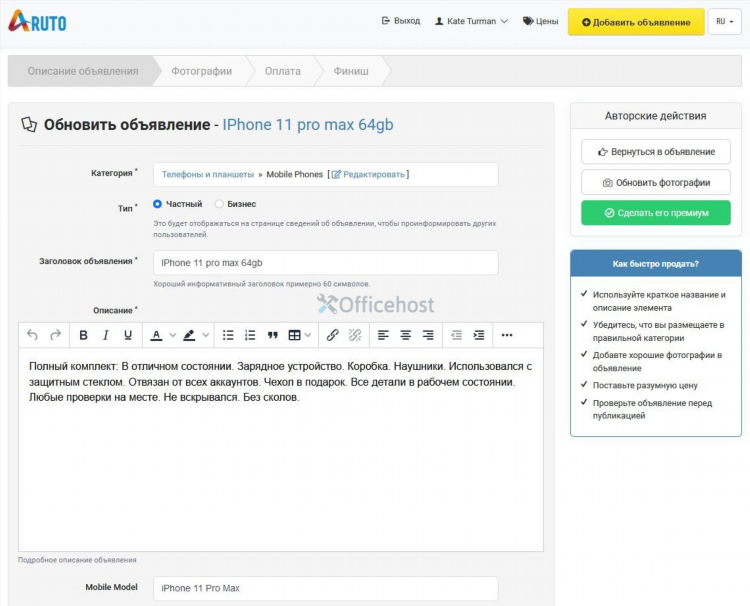Click the IPhone 11 pro max 64gb title link
This screenshot has height=606, width=750.
pos(308,125)
